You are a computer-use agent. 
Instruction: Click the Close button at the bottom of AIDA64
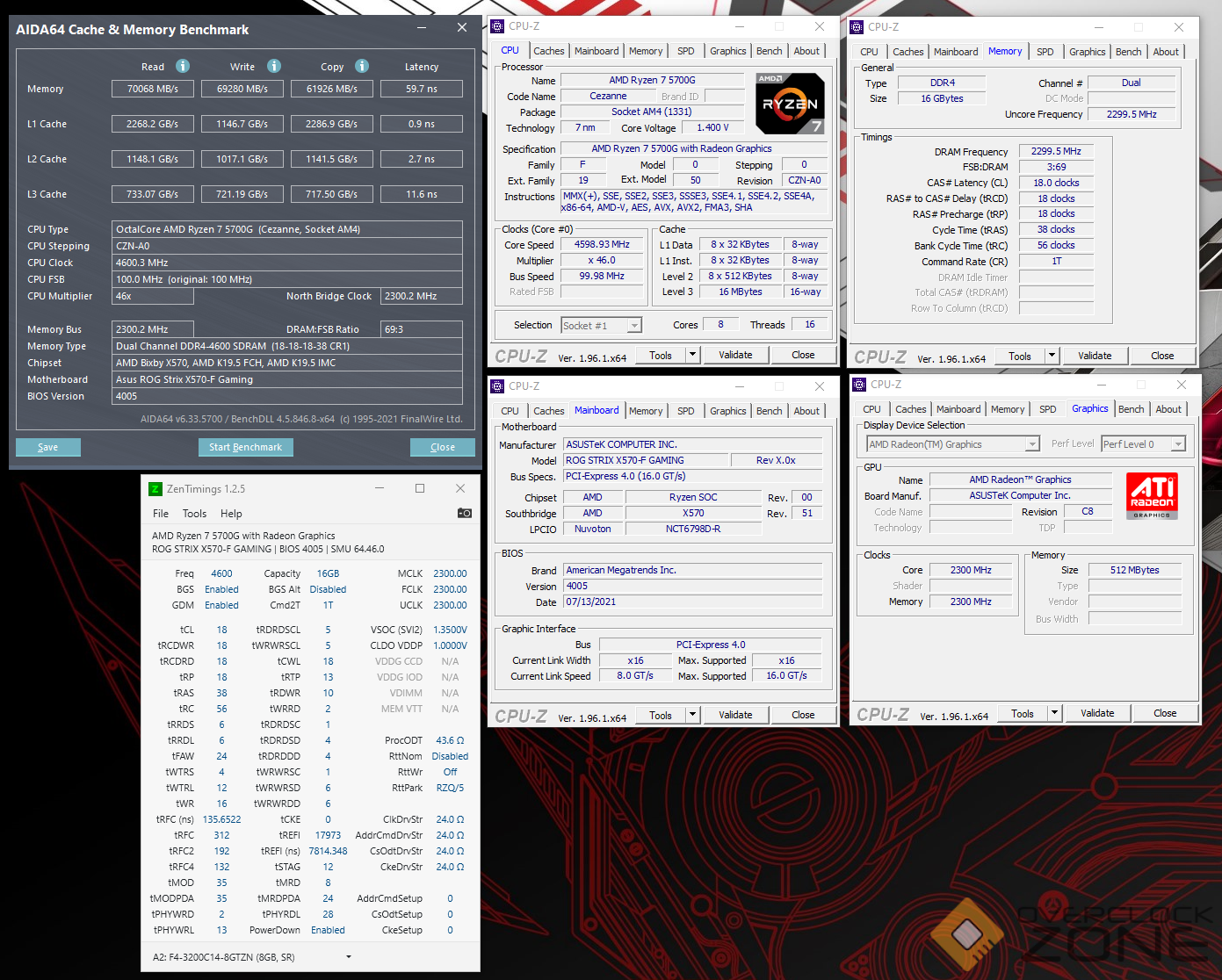pos(443,447)
